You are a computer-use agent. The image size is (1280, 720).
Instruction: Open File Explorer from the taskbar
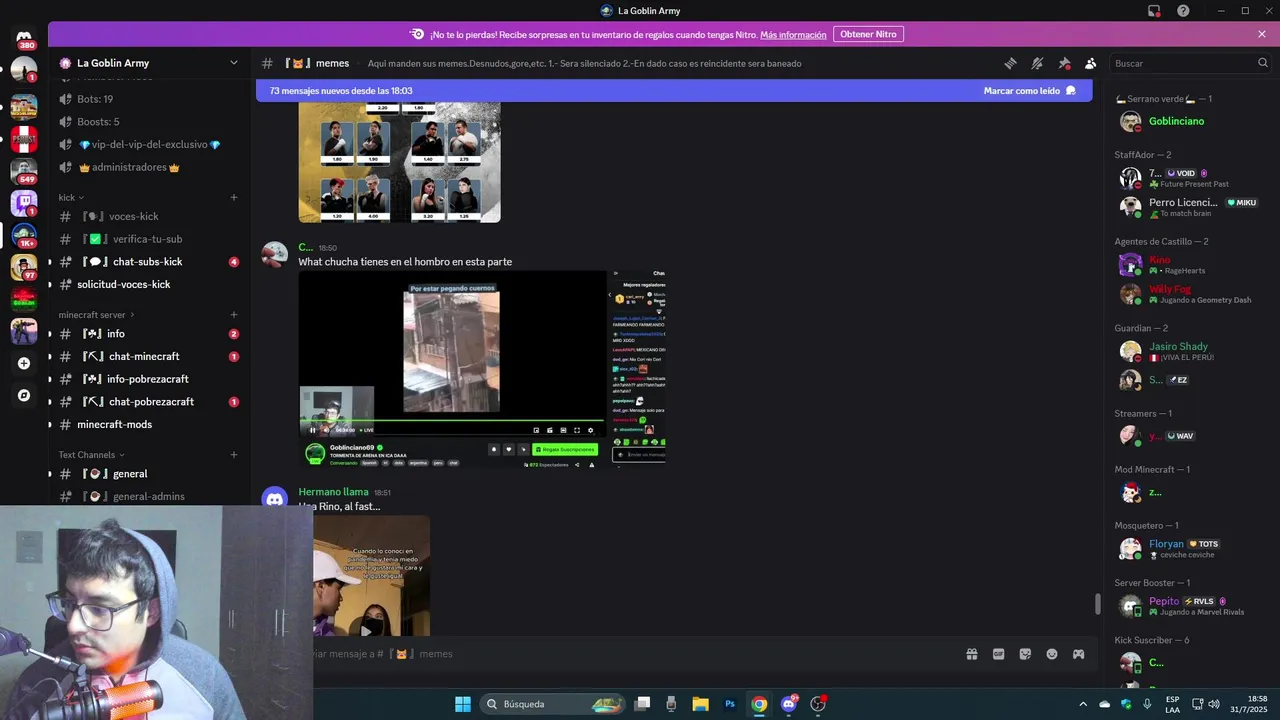tap(700, 704)
